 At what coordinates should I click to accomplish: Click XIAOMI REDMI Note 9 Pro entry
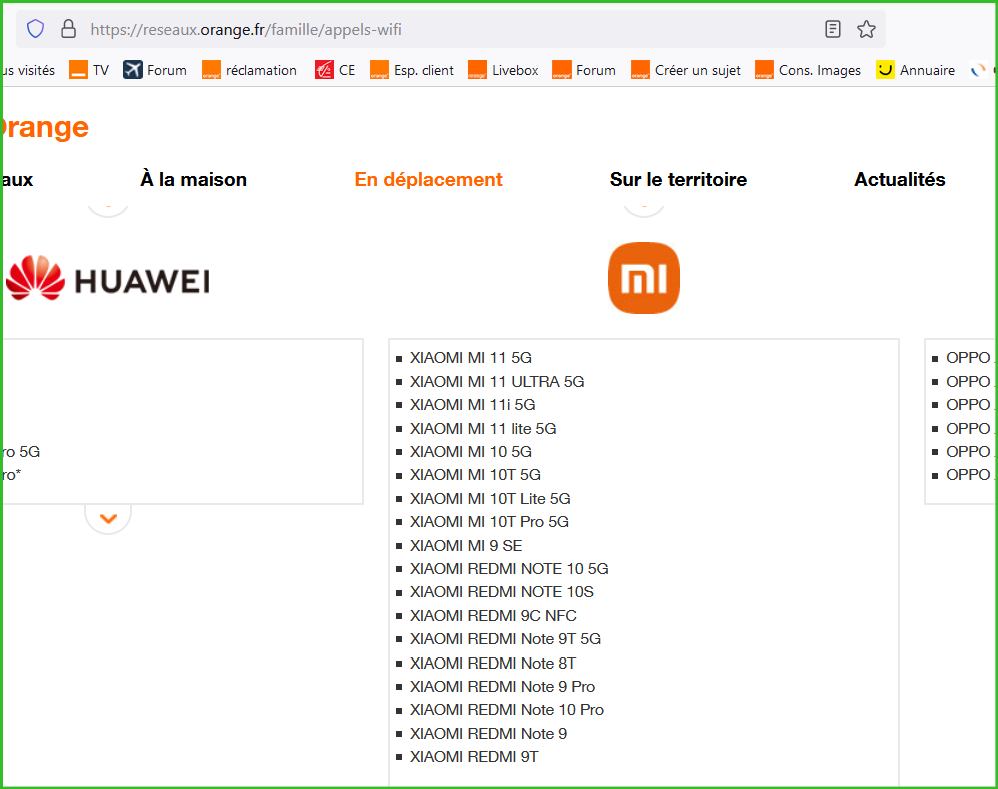coord(502,687)
